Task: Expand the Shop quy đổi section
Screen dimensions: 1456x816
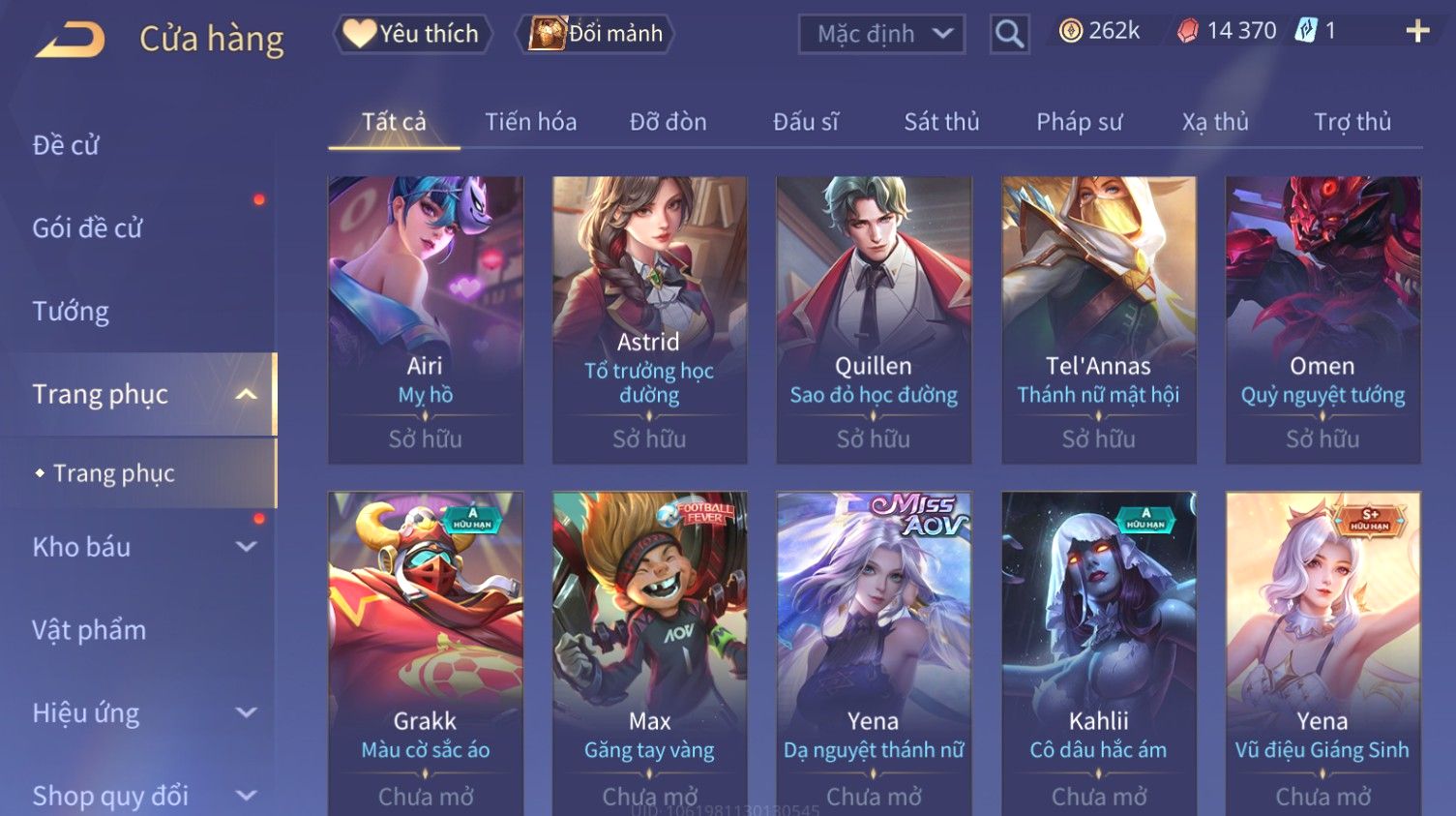Action: [247, 796]
